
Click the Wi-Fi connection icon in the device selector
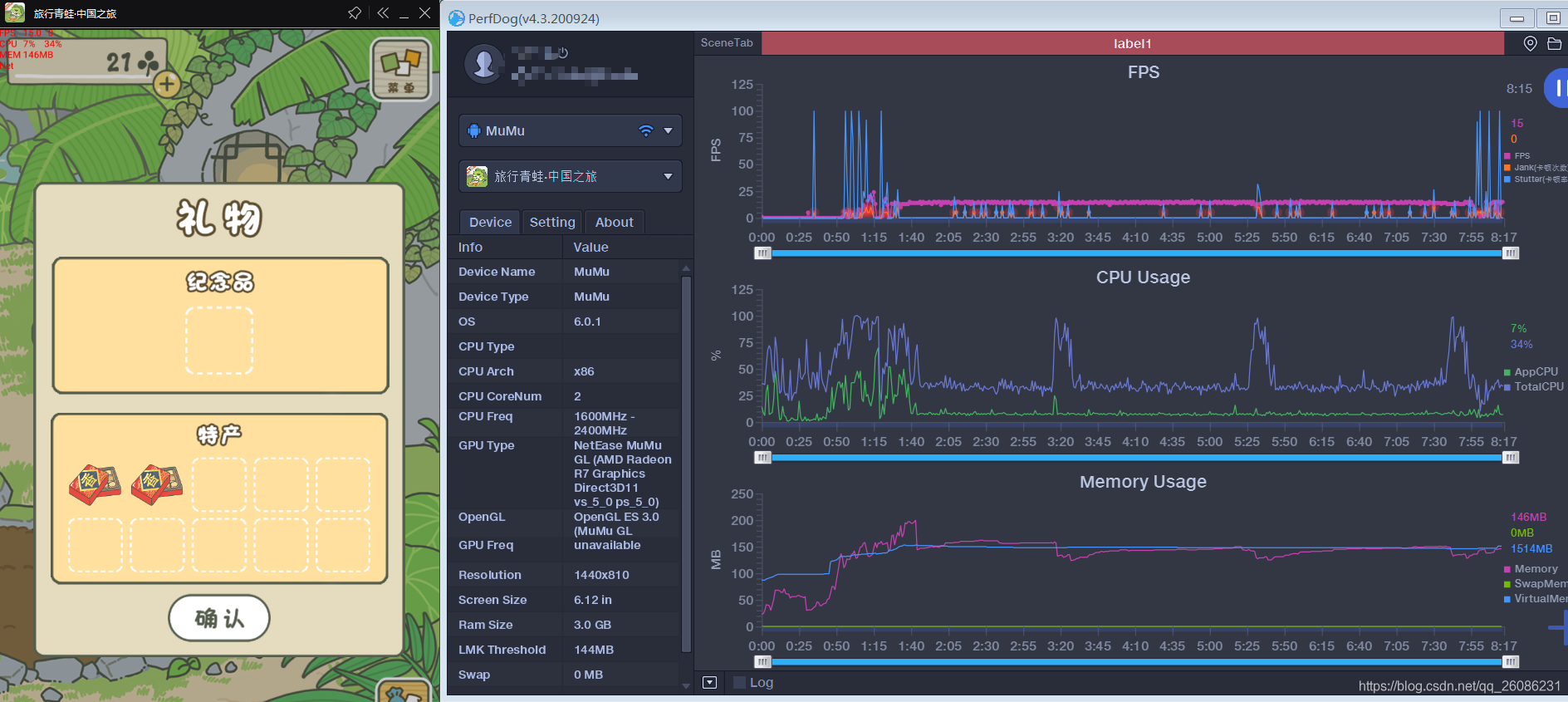[x=645, y=130]
